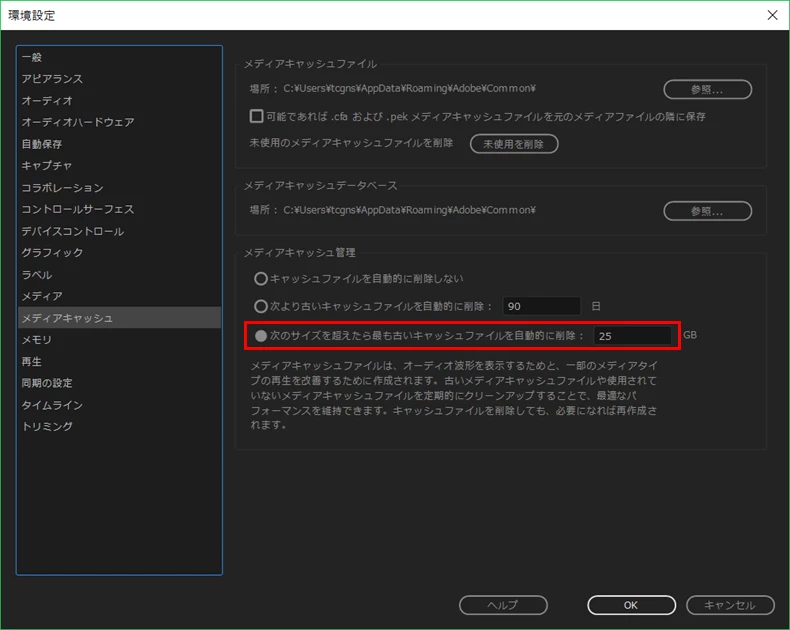Click the 日 unit label
The width and height of the screenshot is (790, 630).
tap(596, 306)
